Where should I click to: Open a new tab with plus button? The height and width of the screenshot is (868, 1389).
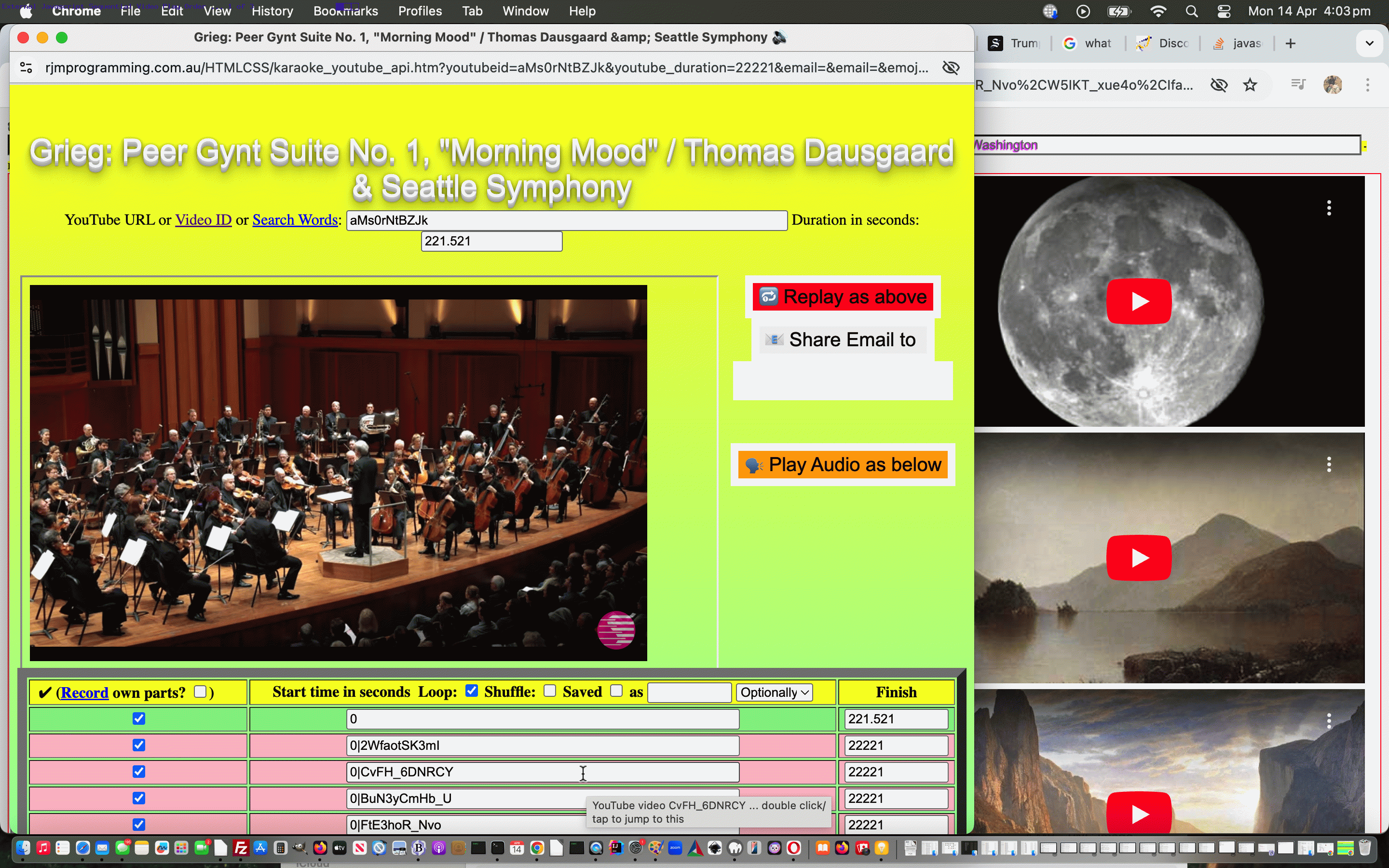pyautogui.click(x=1291, y=43)
